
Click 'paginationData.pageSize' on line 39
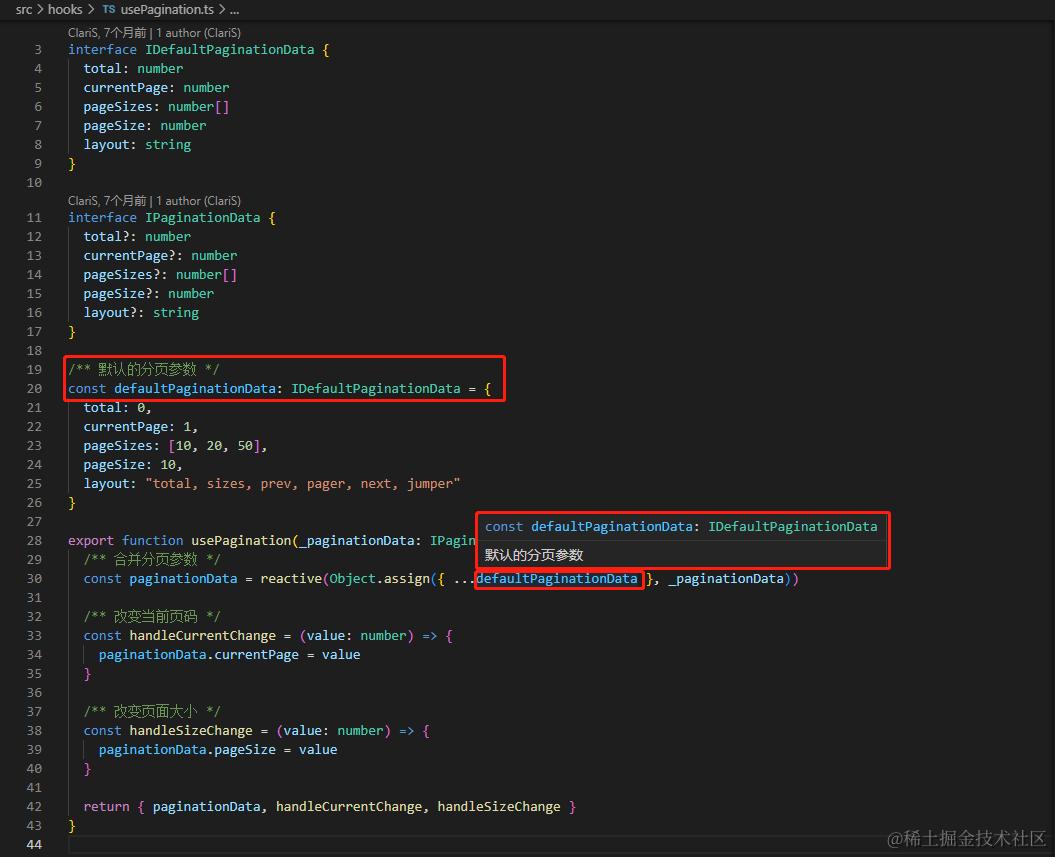187,749
